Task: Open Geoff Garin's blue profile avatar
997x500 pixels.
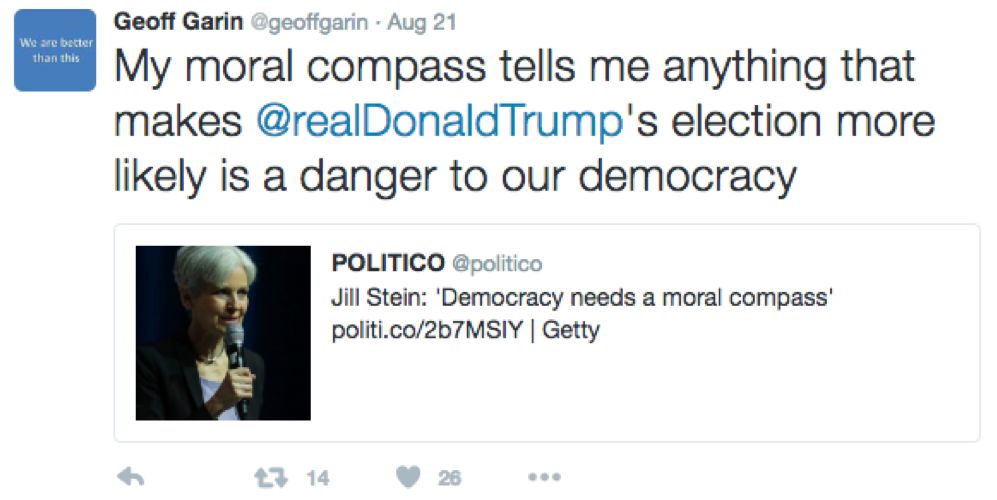Action: coord(55,50)
